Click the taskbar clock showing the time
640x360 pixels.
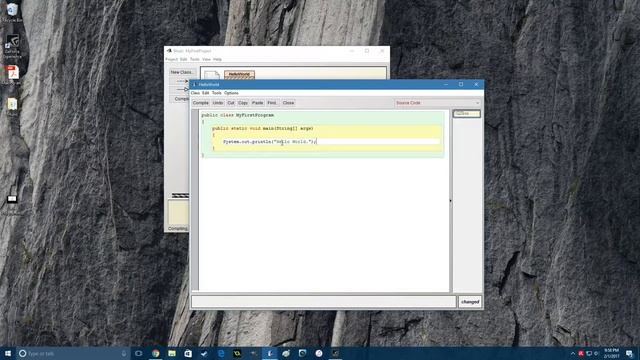tap(611, 353)
